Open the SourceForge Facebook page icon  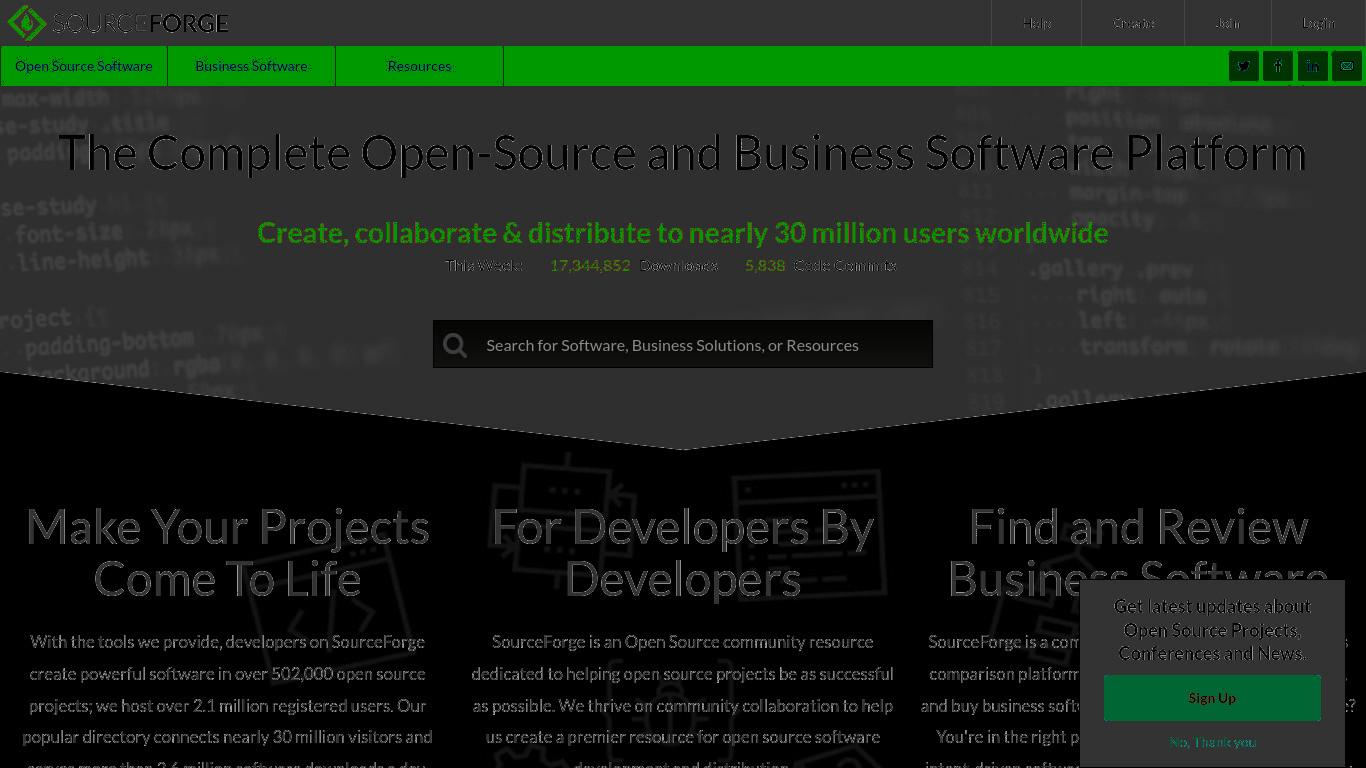(x=1278, y=66)
